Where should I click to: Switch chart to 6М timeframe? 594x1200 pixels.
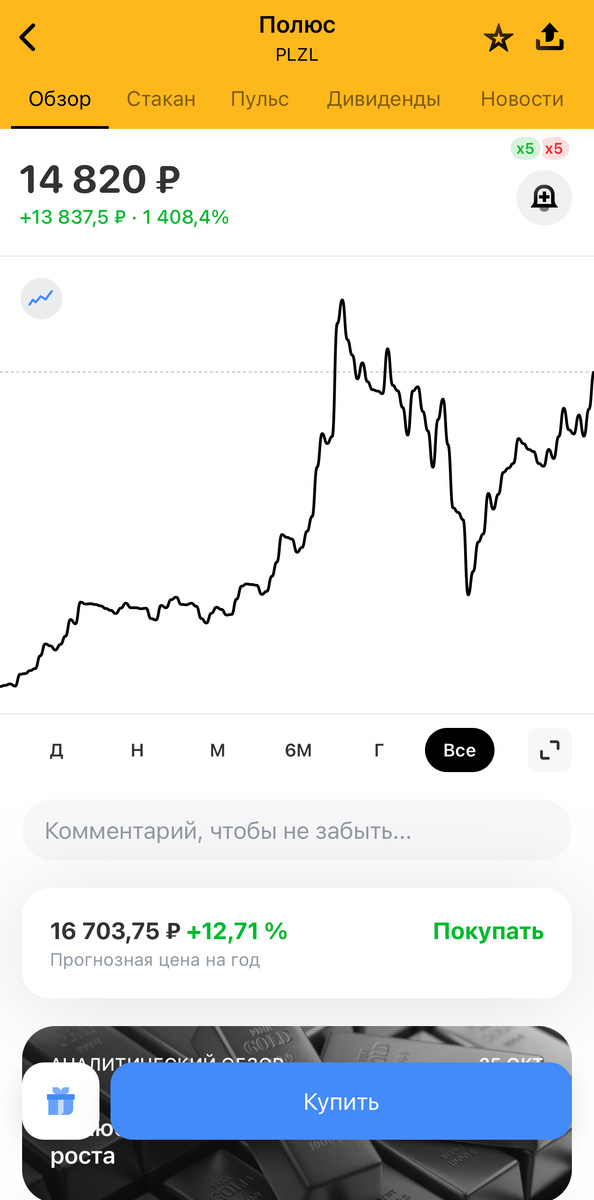(x=298, y=750)
